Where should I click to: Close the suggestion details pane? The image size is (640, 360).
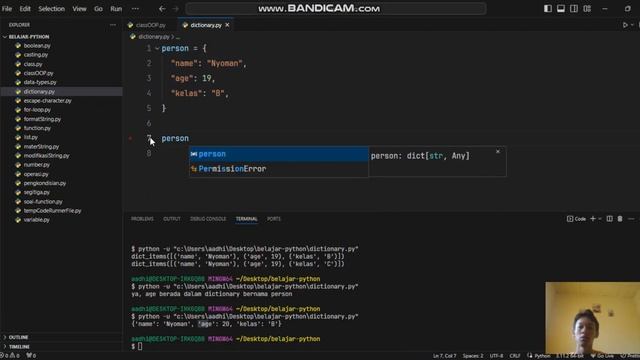(498, 151)
